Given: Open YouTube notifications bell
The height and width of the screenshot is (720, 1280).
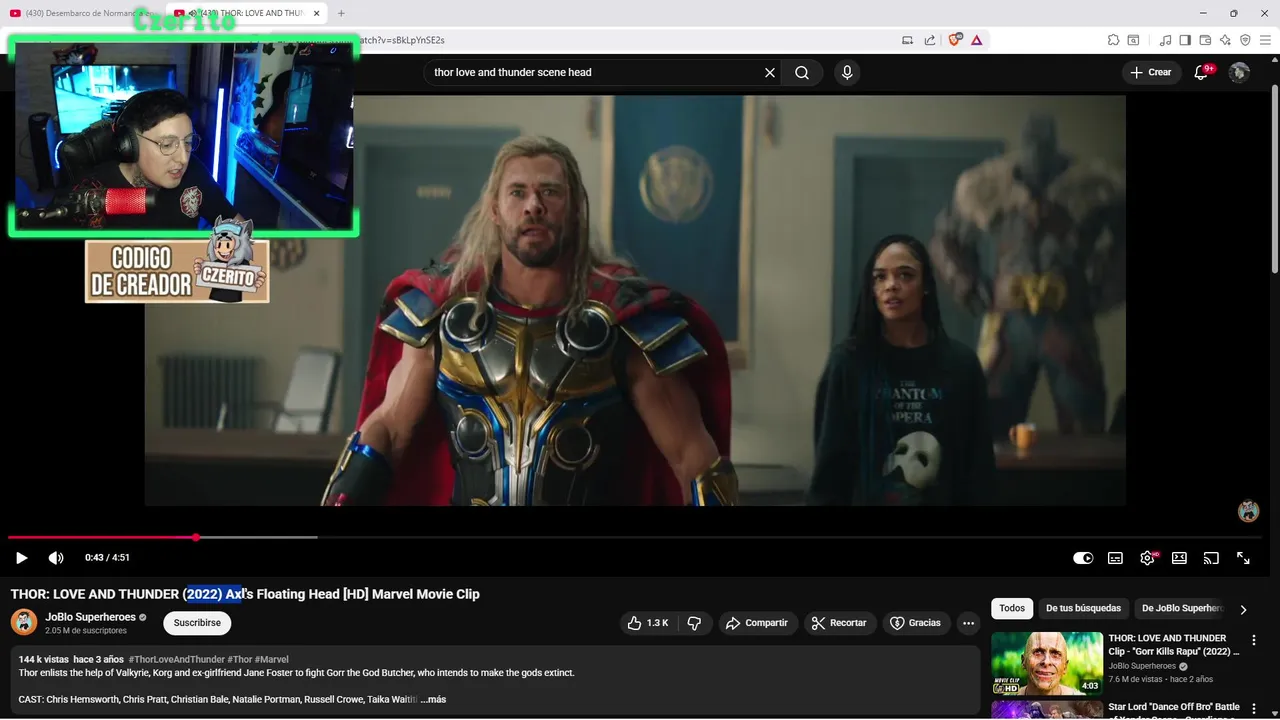Looking at the screenshot, I should coord(1202,72).
